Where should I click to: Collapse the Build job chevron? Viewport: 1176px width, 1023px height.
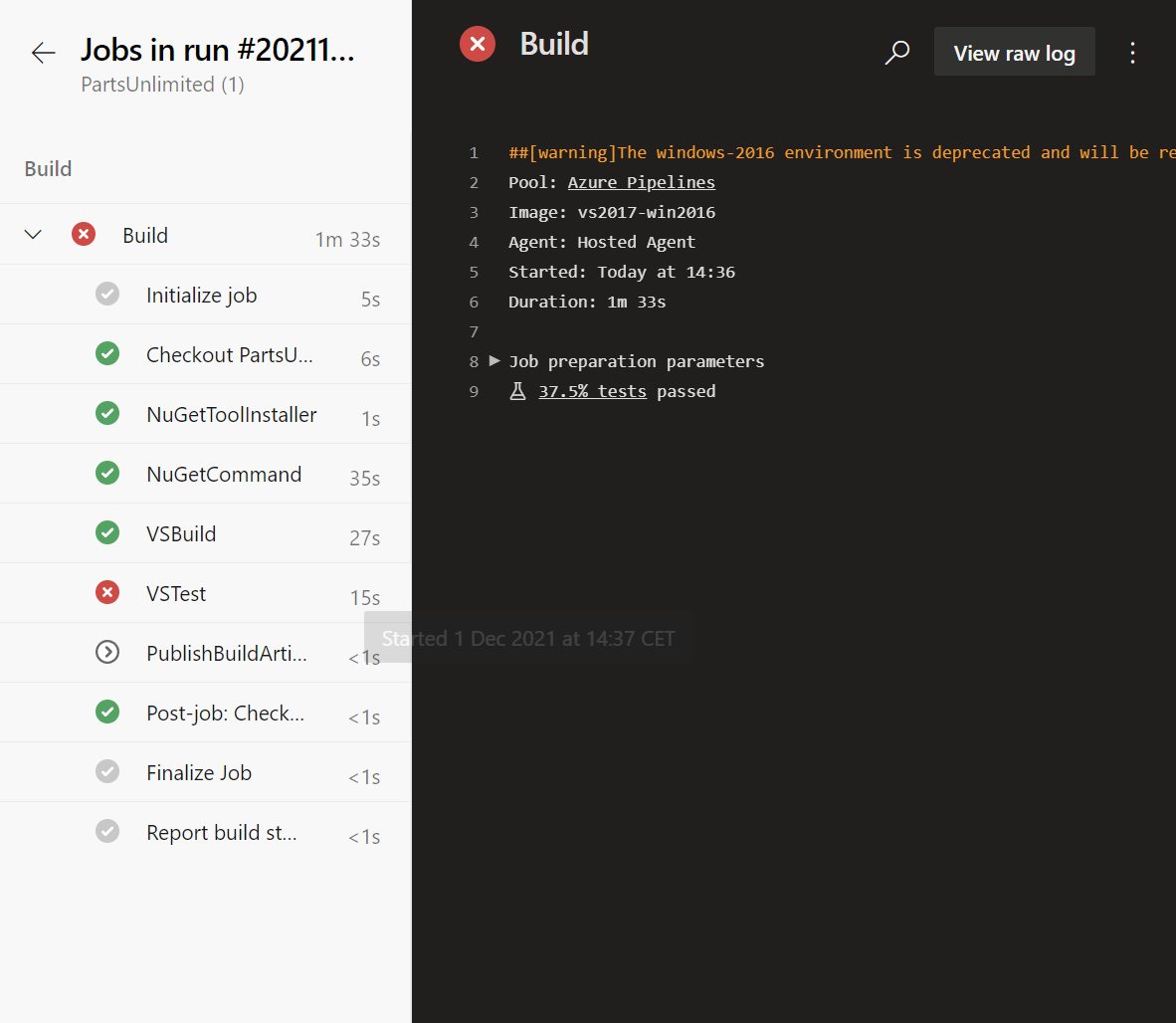click(x=33, y=235)
